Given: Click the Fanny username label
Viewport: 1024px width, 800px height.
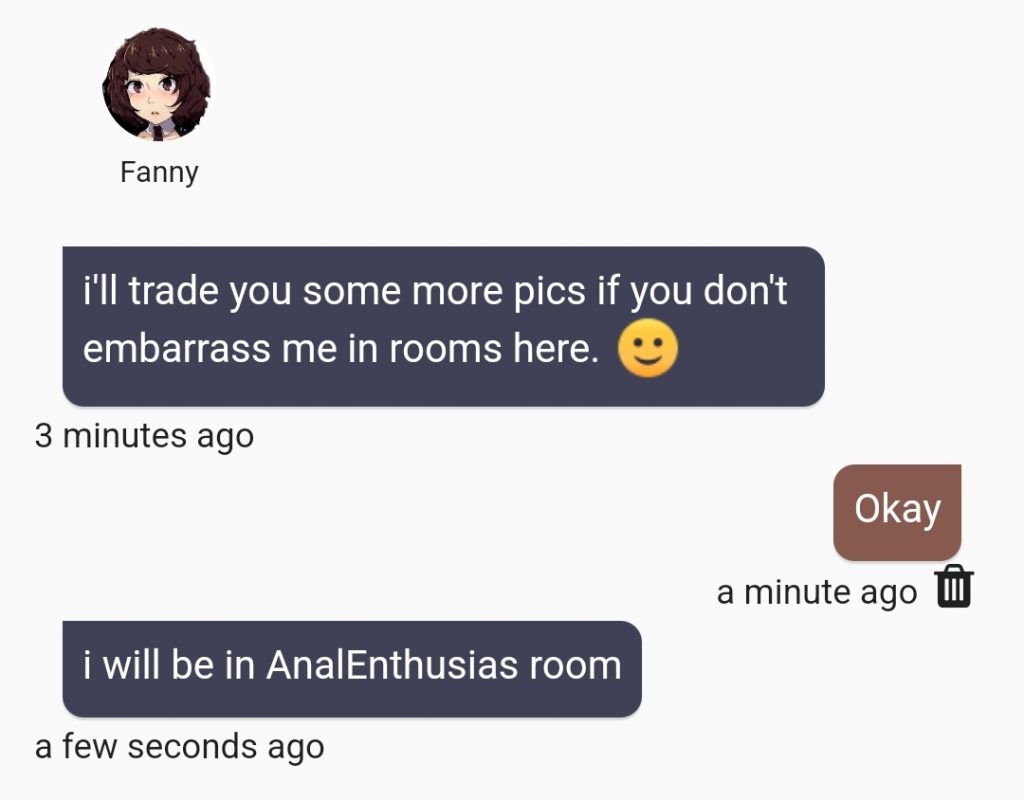Looking at the screenshot, I should point(159,172).
